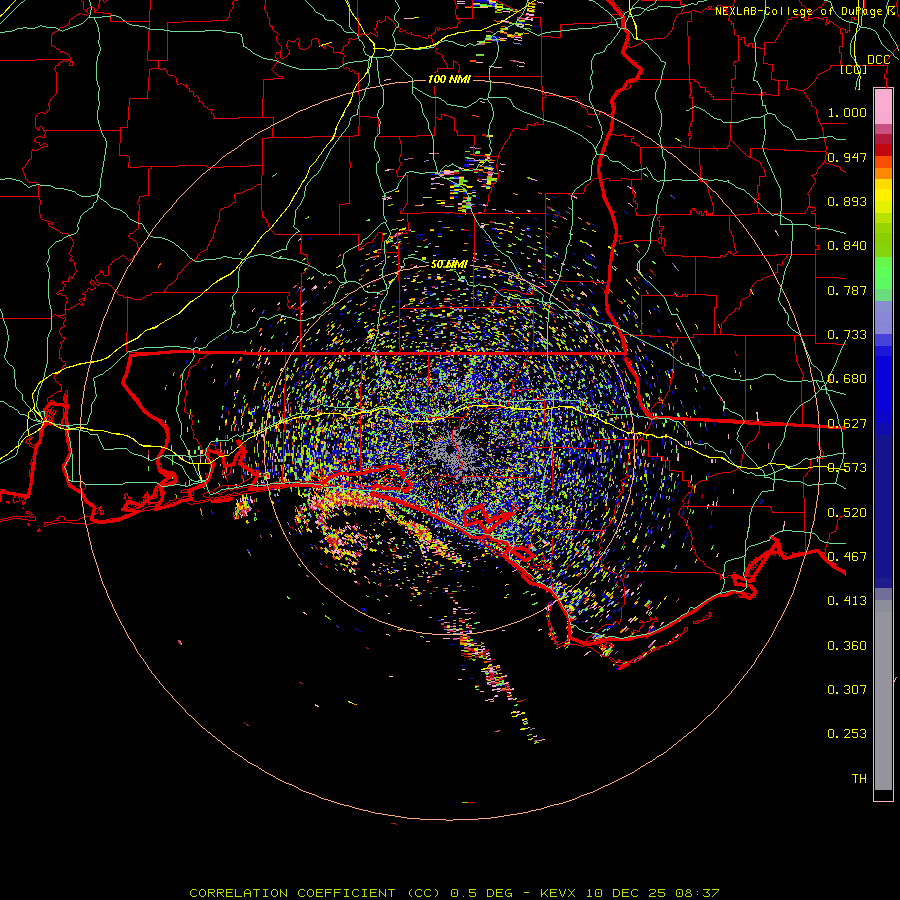
Task: Click the 0.360 legend value
Action: pyautogui.click(x=847, y=646)
